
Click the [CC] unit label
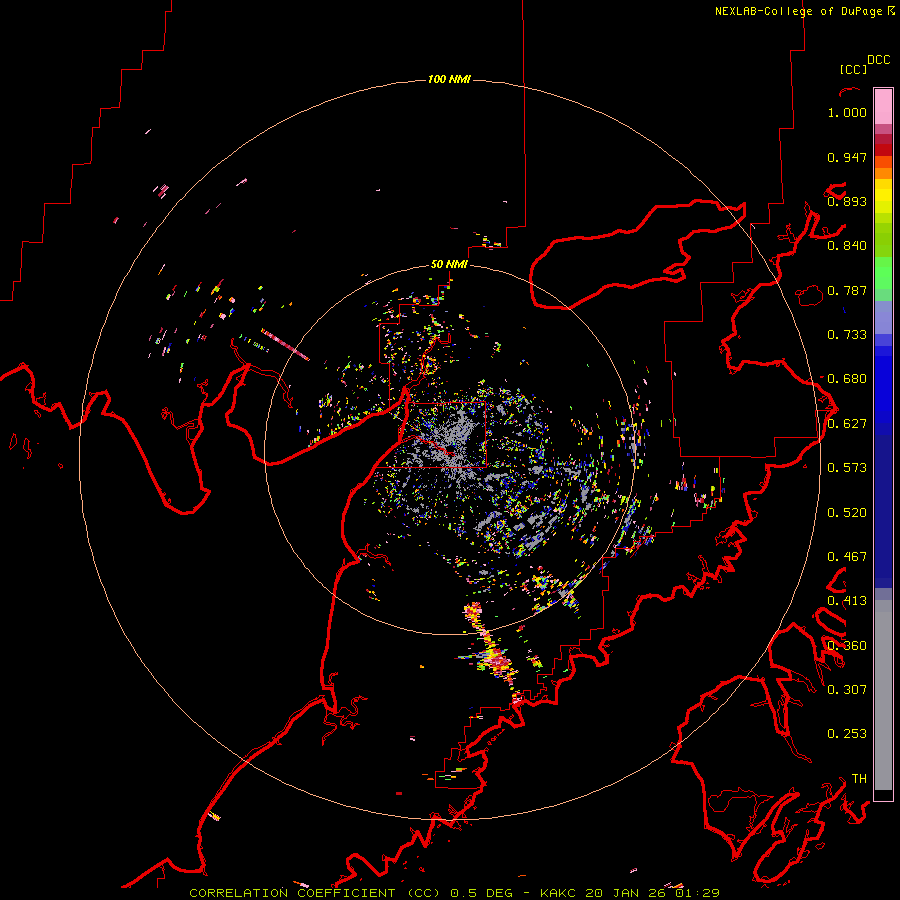[x=853, y=69]
